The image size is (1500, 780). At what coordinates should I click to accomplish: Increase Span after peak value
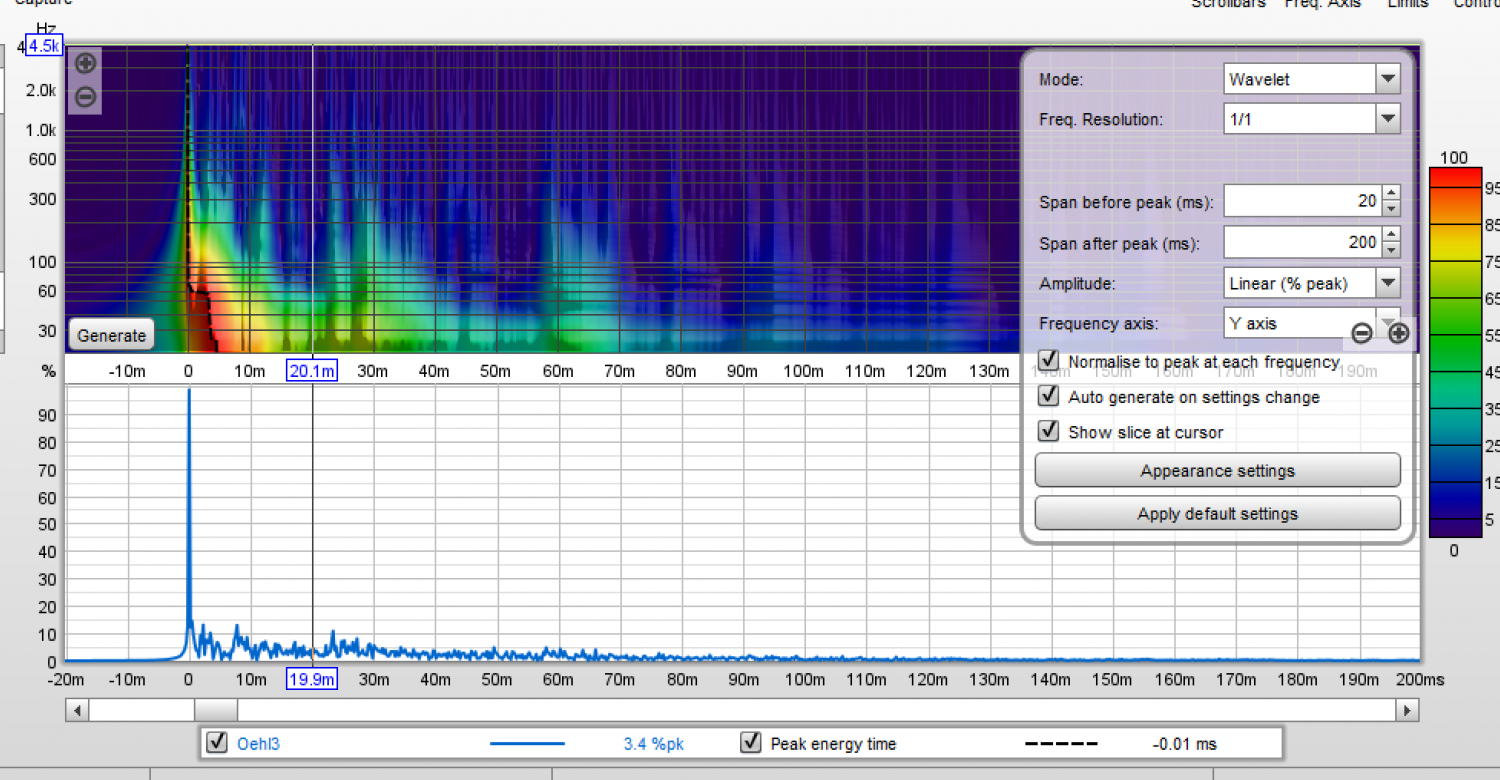[1391, 235]
